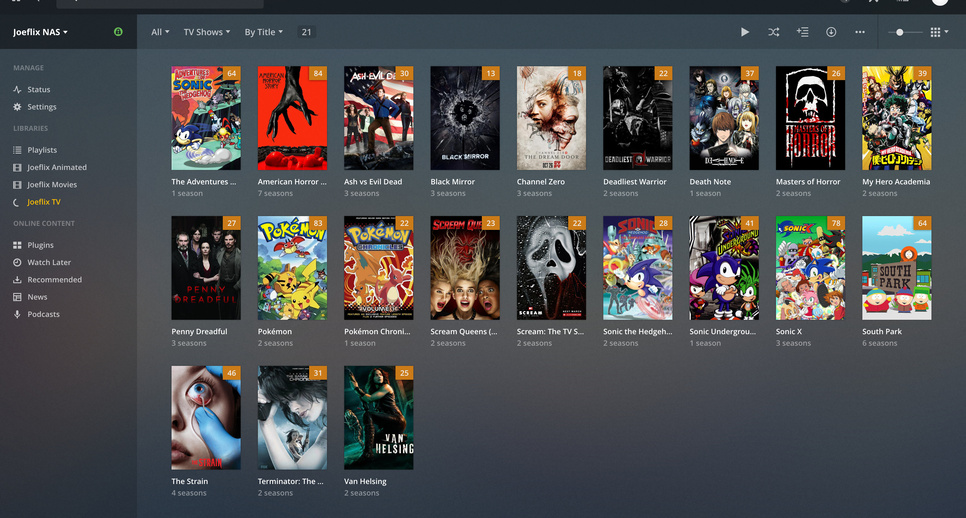The height and width of the screenshot is (518, 966).
Task: Click the add to playlist icon
Action: click(x=802, y=32)
